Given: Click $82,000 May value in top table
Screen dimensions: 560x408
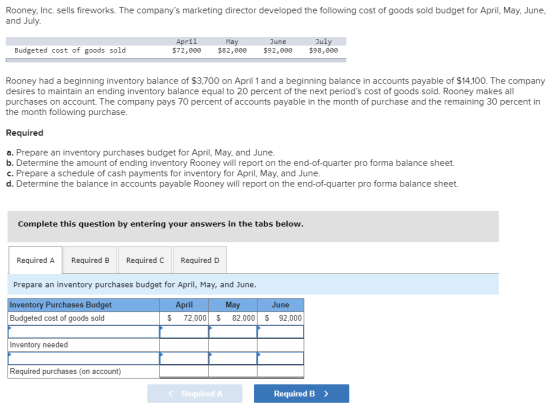Looking at the screenshot, I should [232, 50].
